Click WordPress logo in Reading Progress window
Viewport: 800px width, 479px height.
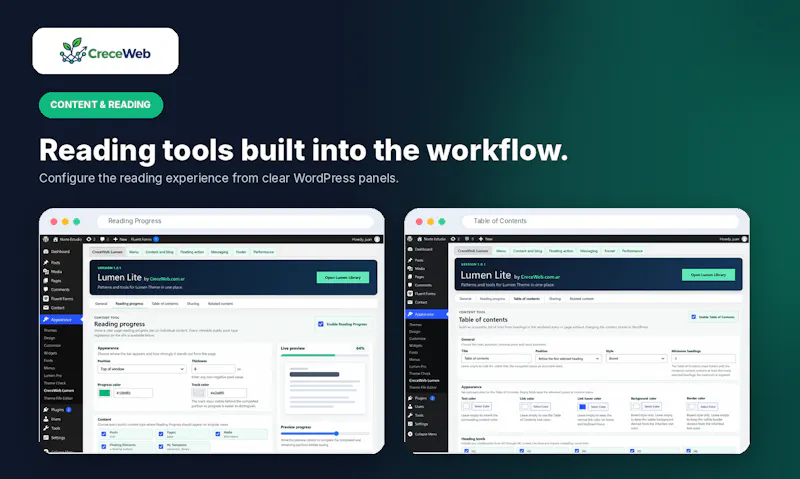coord(45,239)
